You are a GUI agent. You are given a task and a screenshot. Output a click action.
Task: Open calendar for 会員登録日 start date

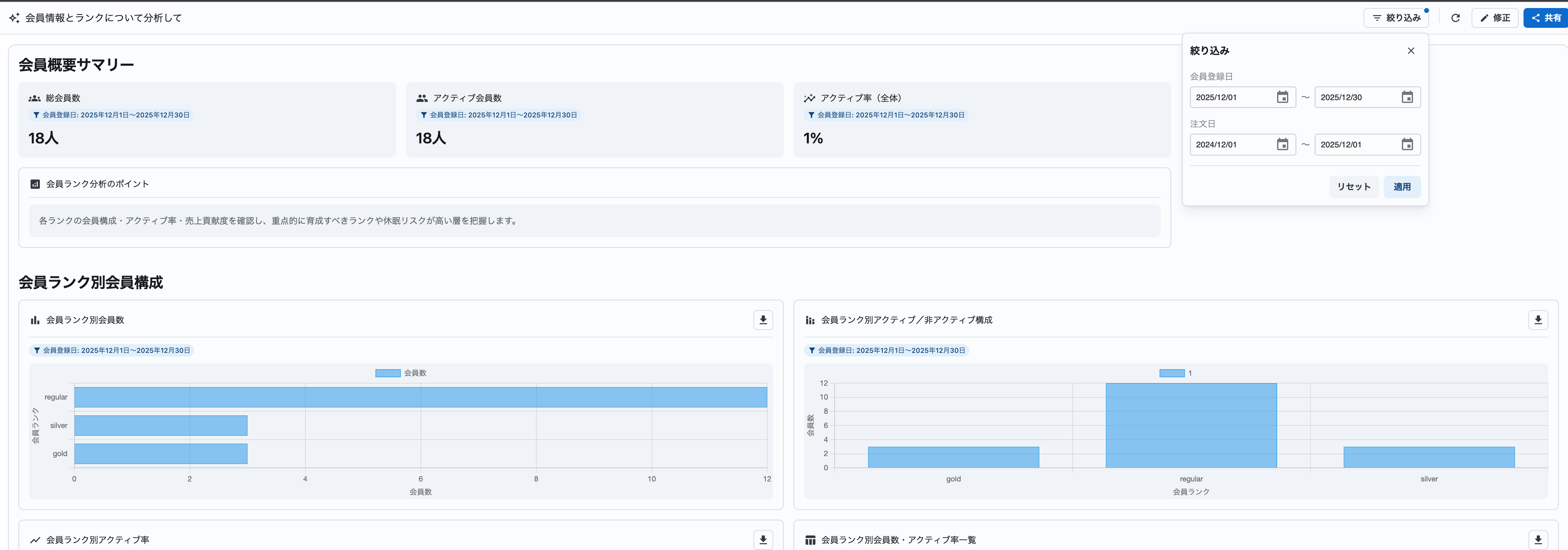pos(1282,97)
